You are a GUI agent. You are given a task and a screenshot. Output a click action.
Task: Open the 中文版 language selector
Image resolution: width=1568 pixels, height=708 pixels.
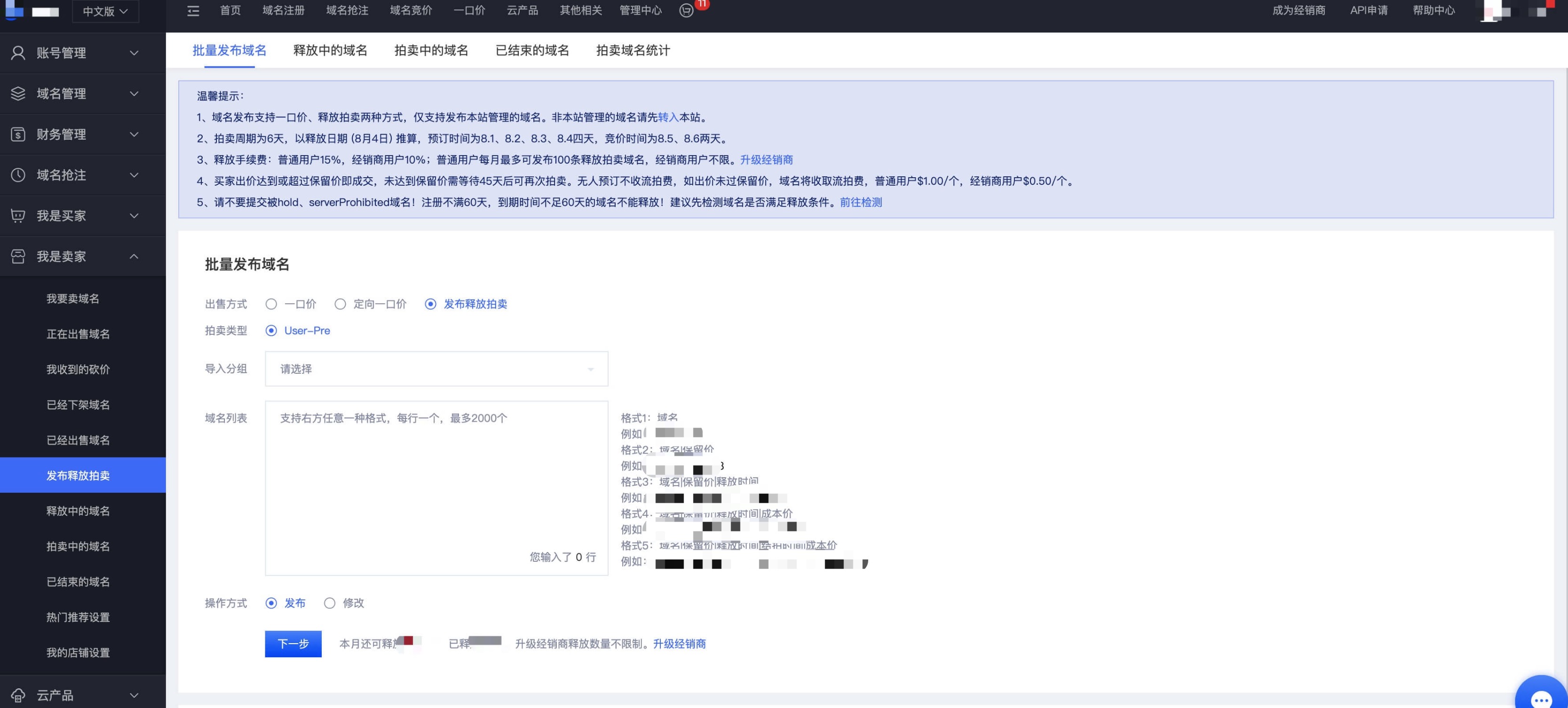(x=105, y=11)
